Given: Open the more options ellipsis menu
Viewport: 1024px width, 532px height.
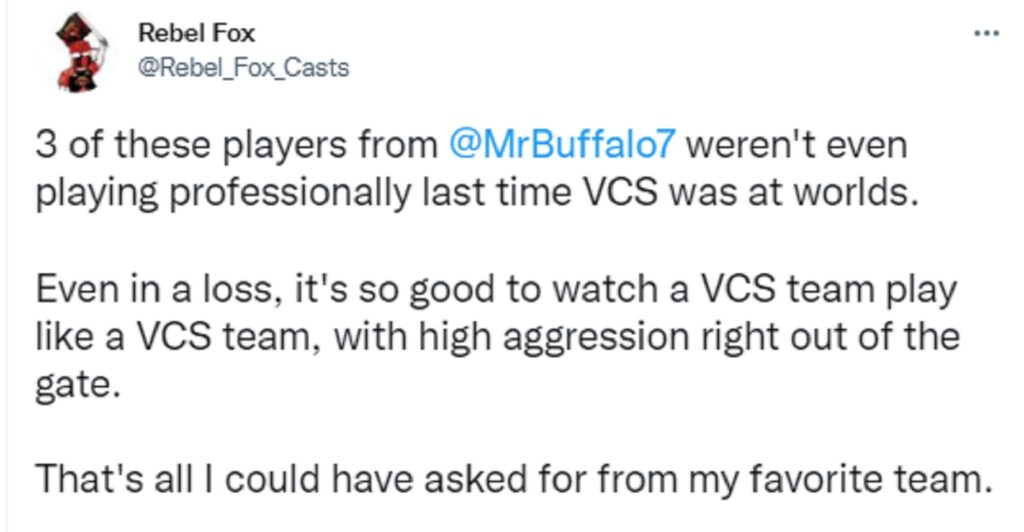Looking at the screenshot, I should coord(986,32).
